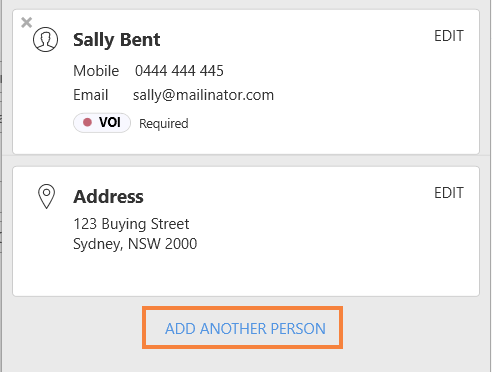
Task: Select the Sally Bent name heading
Action: click(x=117, y=40)
